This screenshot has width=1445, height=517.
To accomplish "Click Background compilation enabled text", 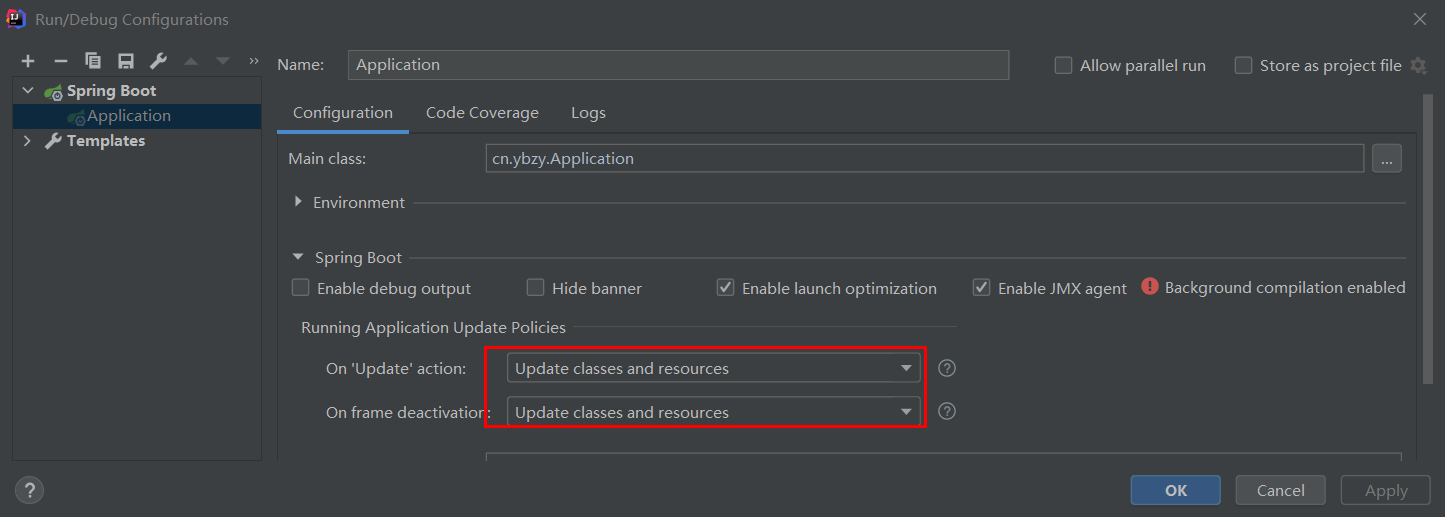I will tap(1285, 288).
